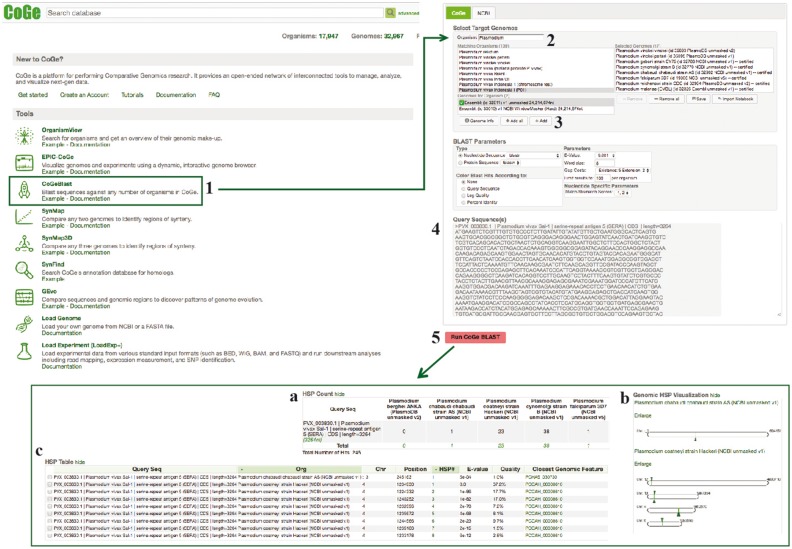
Task: Open the Load Experiment flask icon
Action: click(24, 350)
